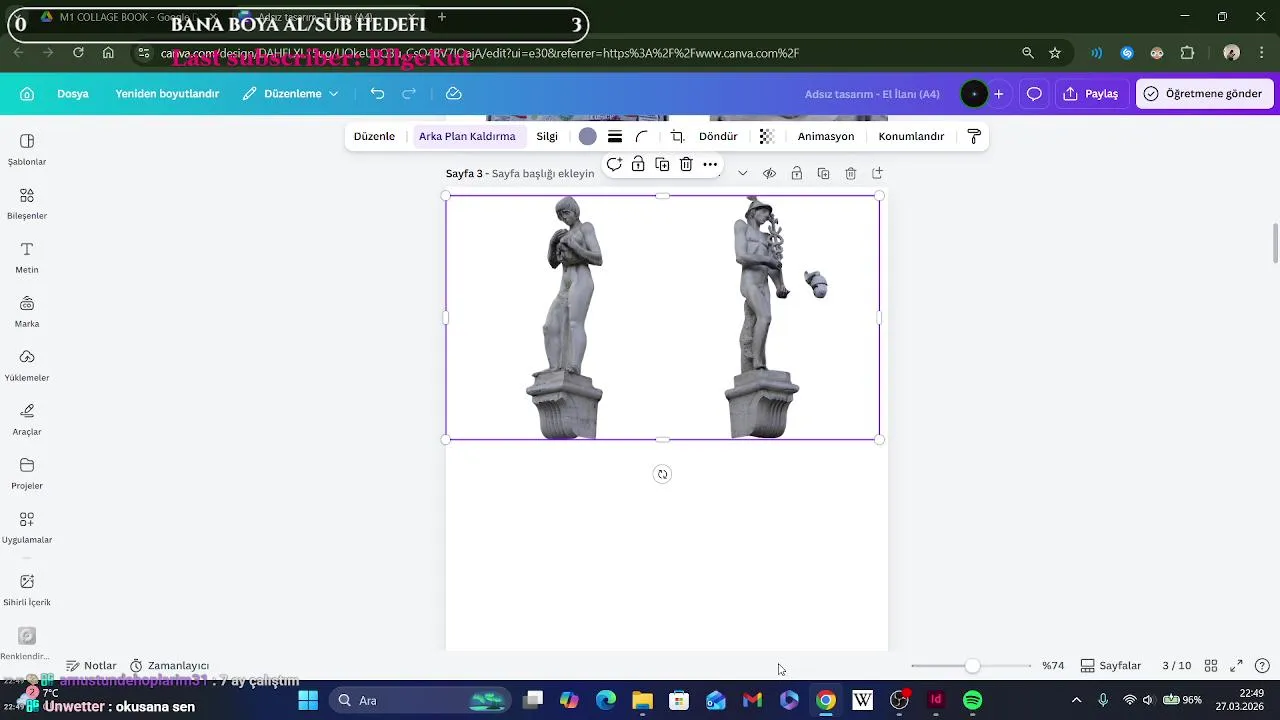Add collaborator with plus icon
The width and height of the screenshot is (1280, 720).
click(x=998, y=94)
